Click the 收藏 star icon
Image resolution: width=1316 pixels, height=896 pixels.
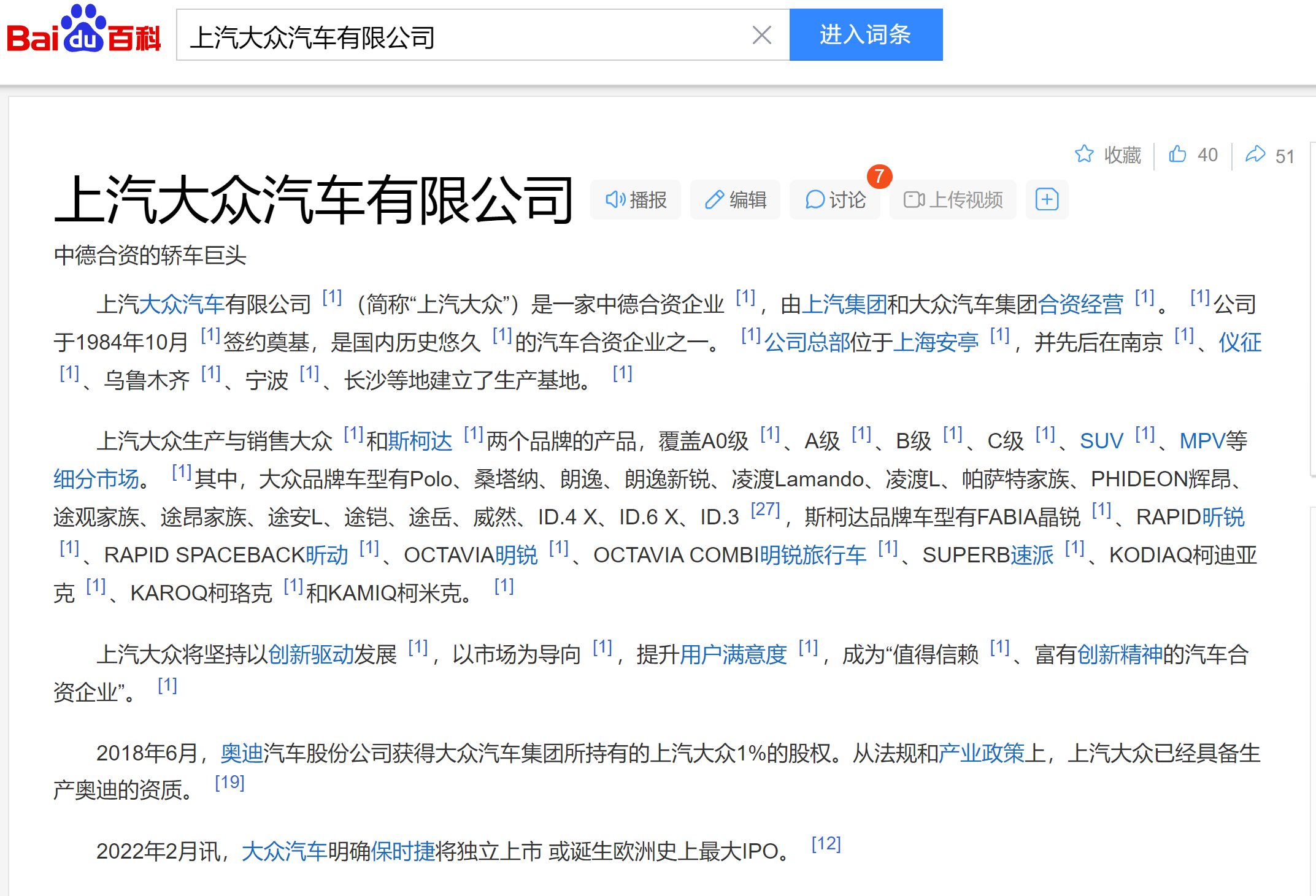pyautogui.click(x=1084, y=154)
